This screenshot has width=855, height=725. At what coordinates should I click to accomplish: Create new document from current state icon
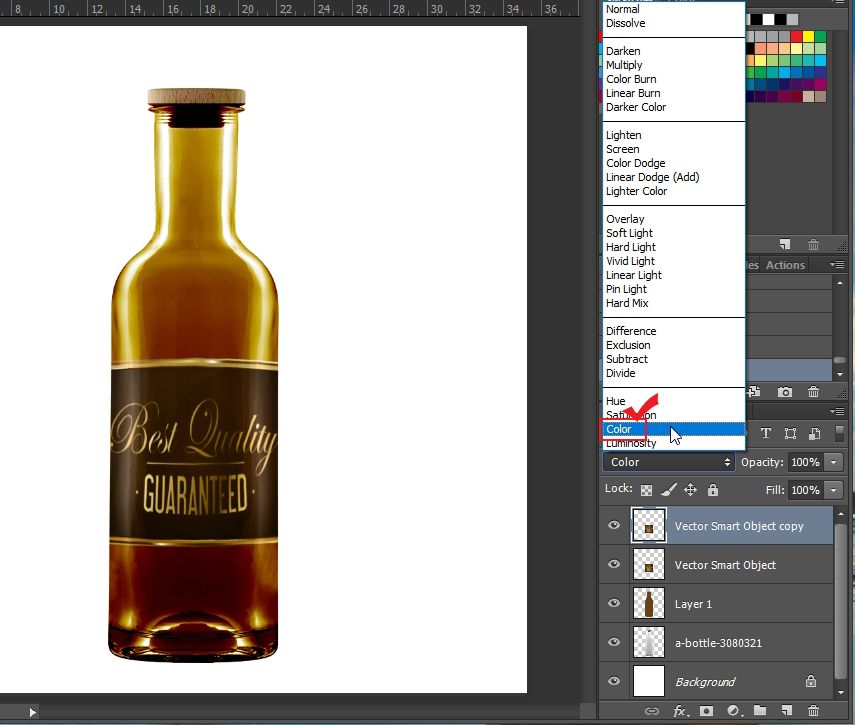click(x=755, y=391)
